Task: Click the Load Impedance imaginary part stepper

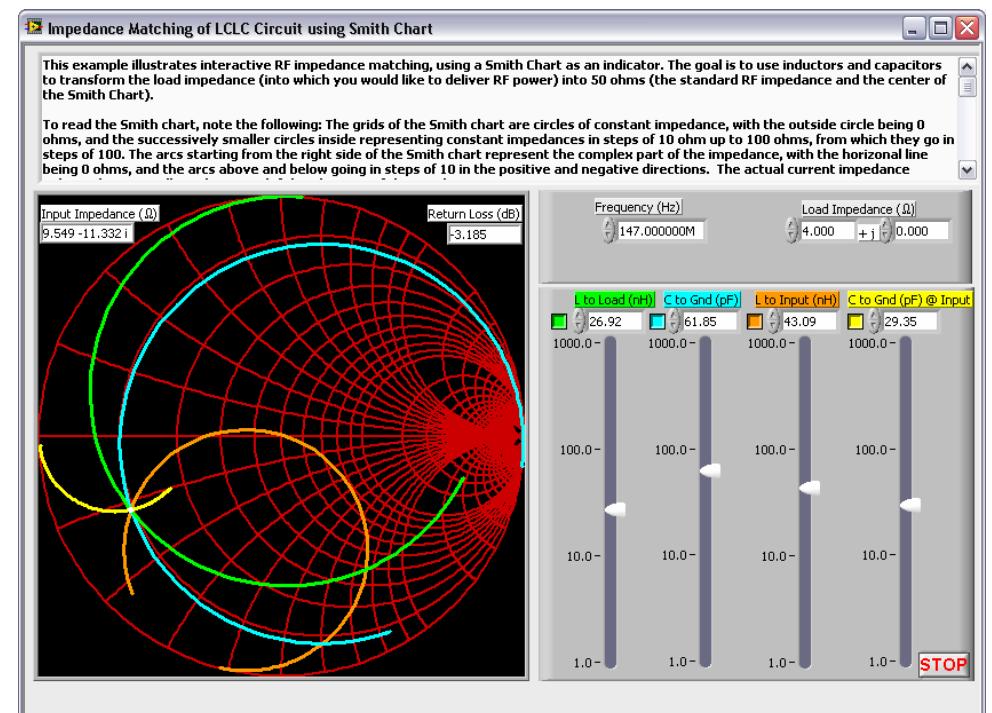Action: (x=886, y=230)
